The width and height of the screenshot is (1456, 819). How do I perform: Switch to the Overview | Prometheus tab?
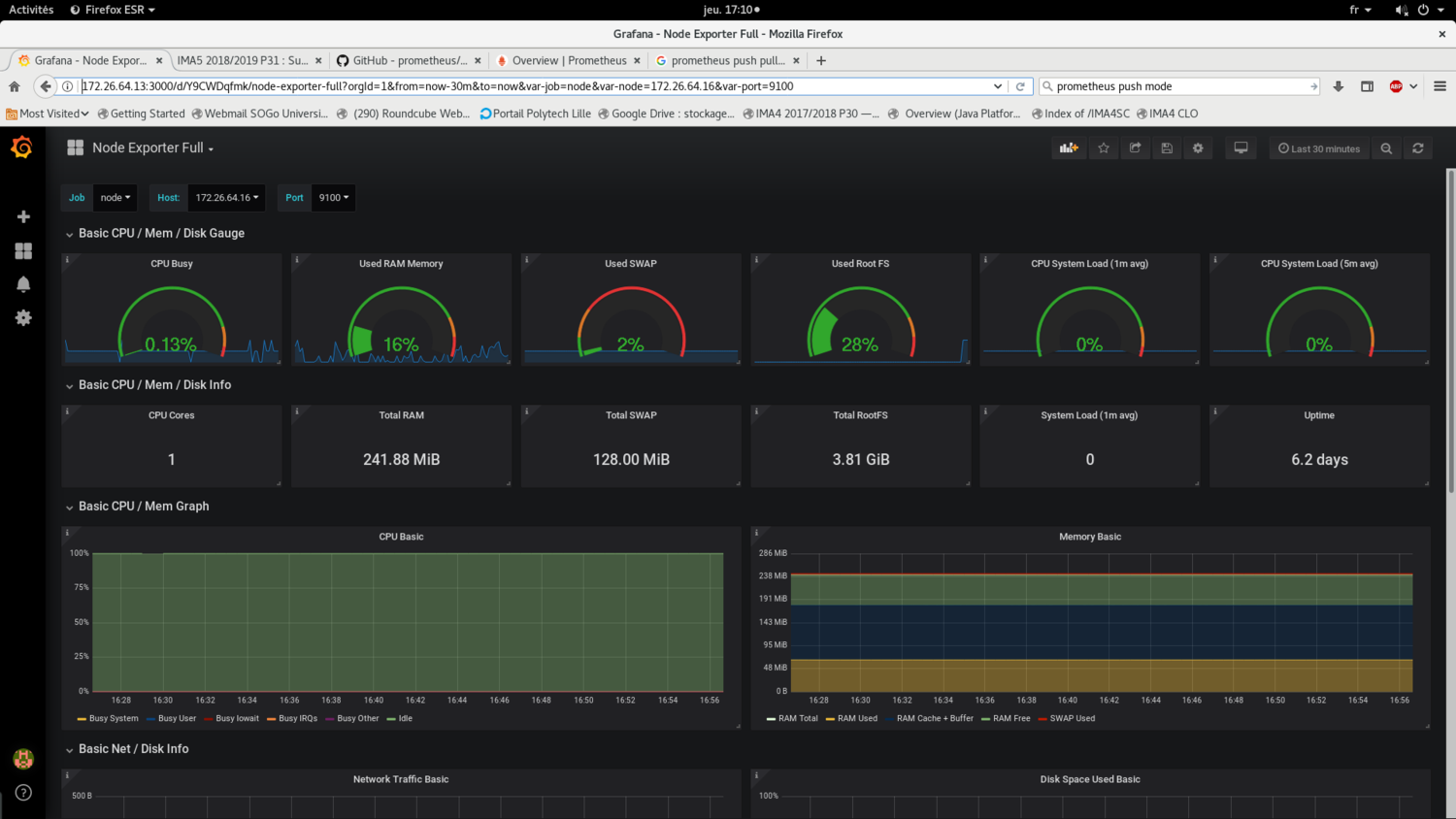(569, 60)
